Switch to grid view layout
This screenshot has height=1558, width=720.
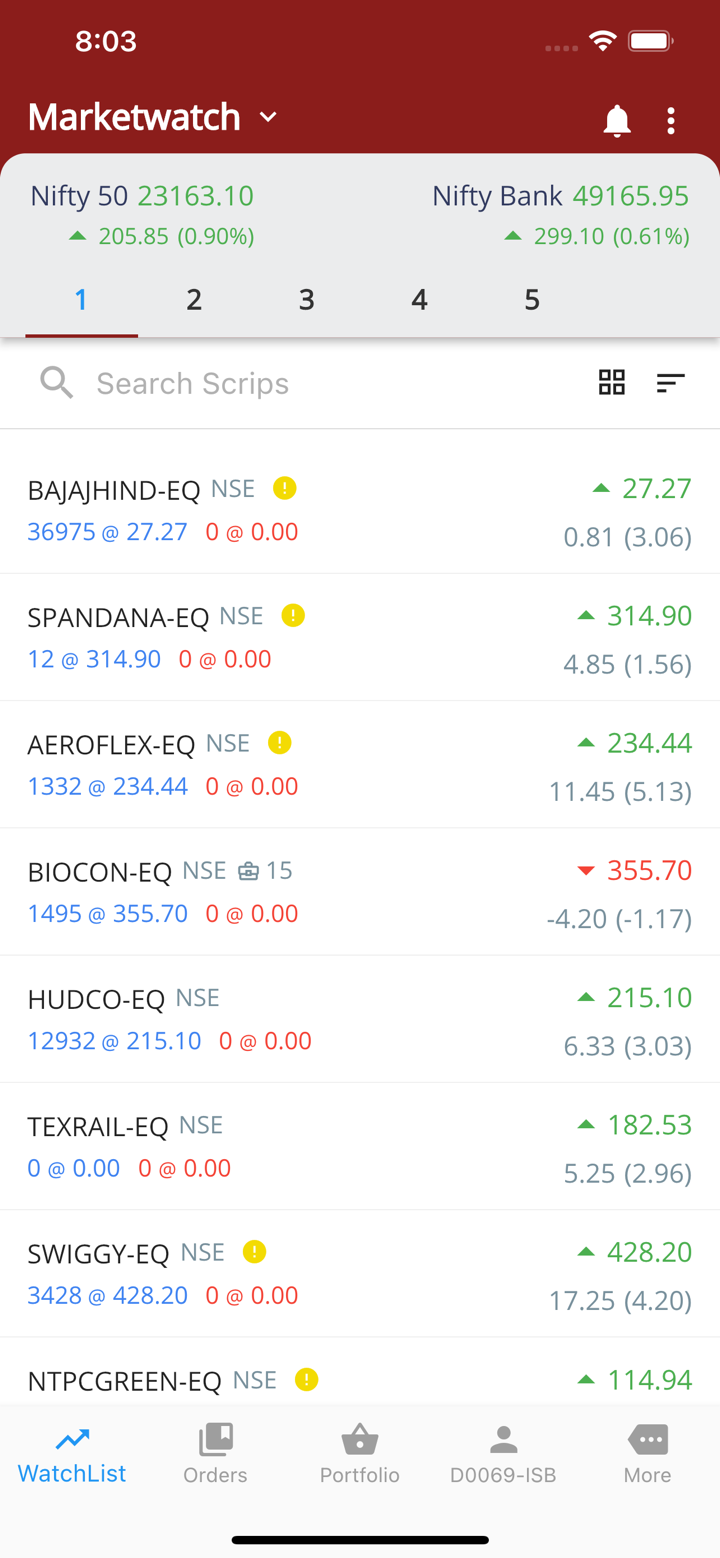[612, 382]
